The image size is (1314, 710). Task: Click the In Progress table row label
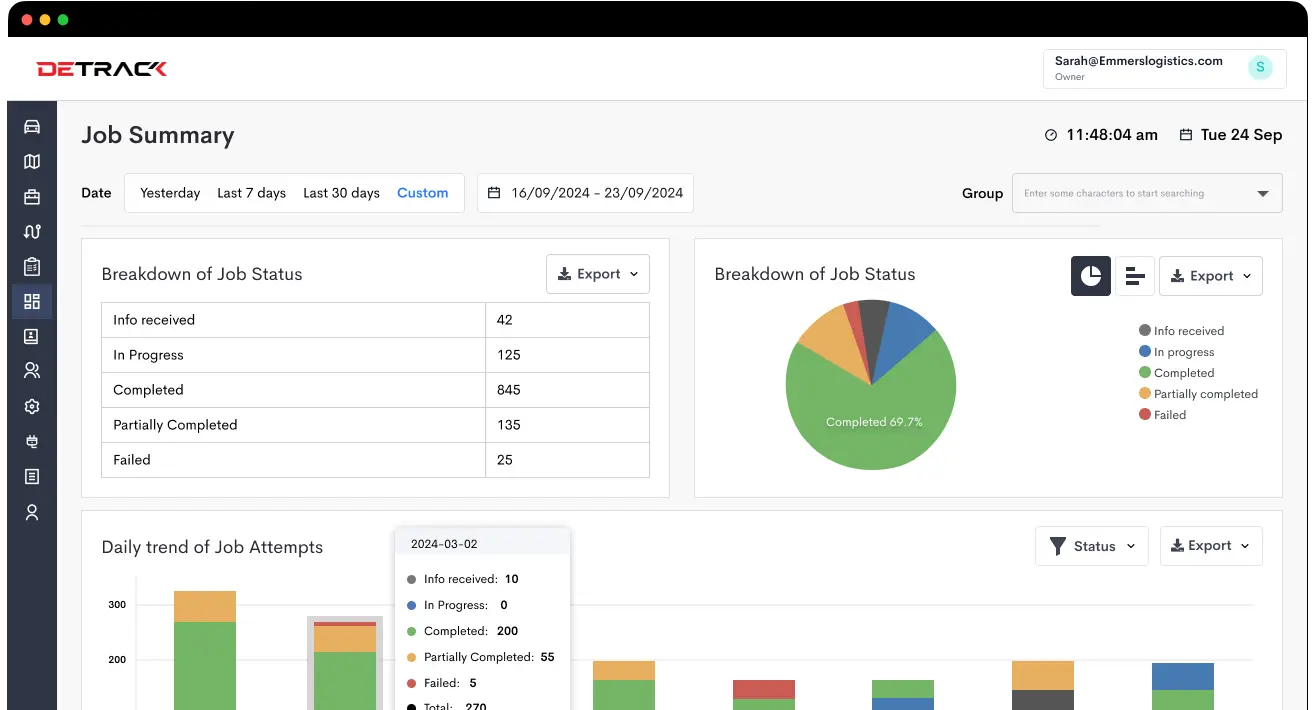(148, 355)
